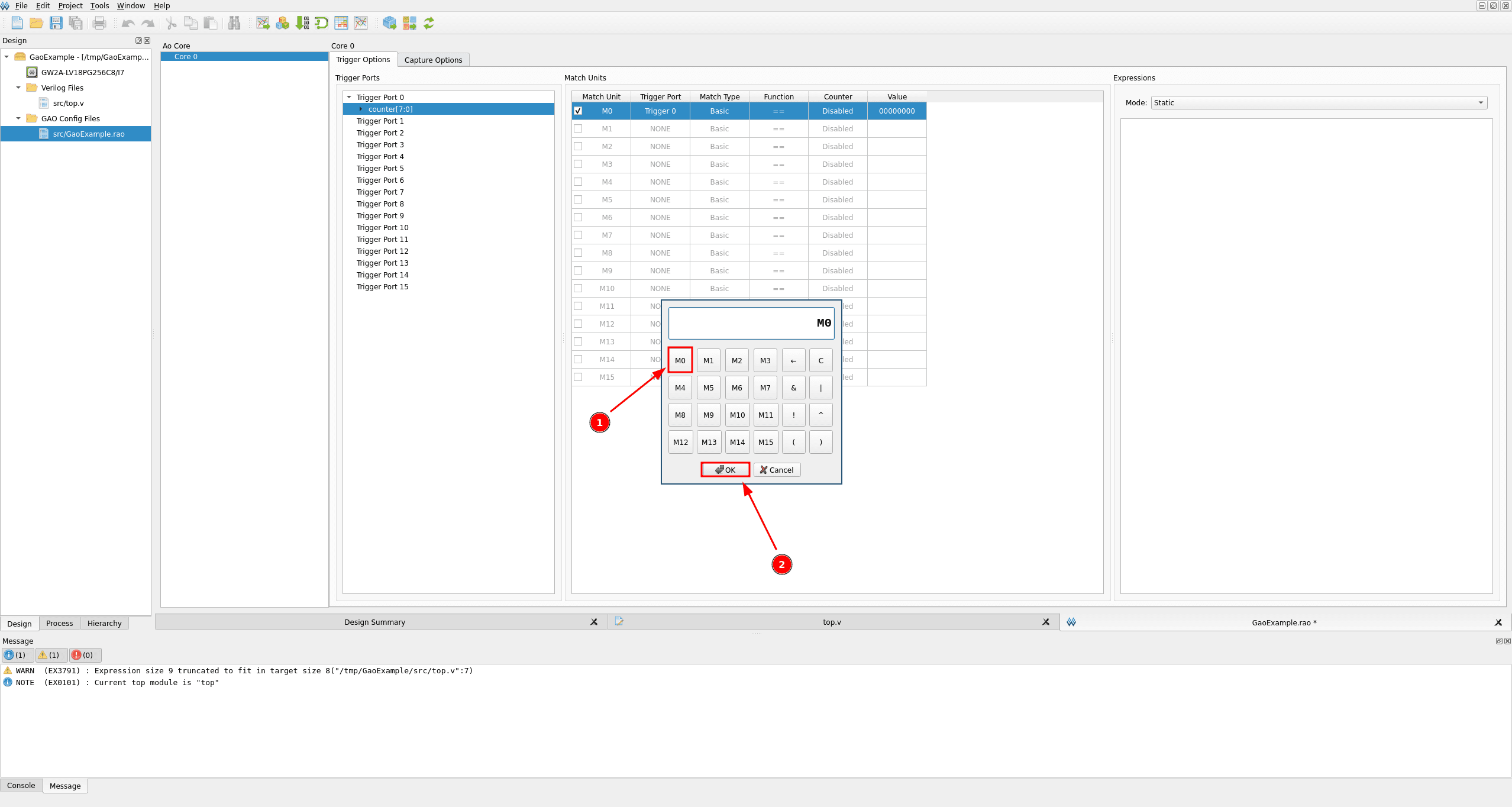Enable the M5 match unit checkbox

[578, 199]
